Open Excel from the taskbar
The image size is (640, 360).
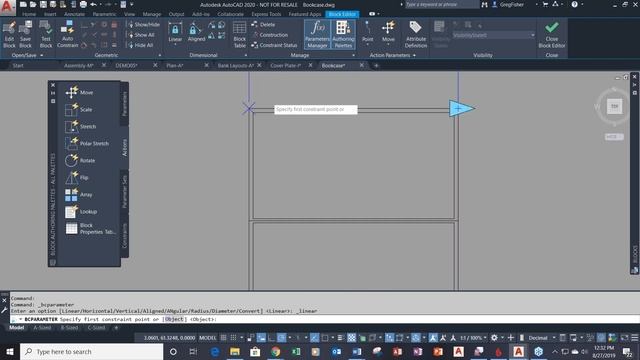click(296, 351)
